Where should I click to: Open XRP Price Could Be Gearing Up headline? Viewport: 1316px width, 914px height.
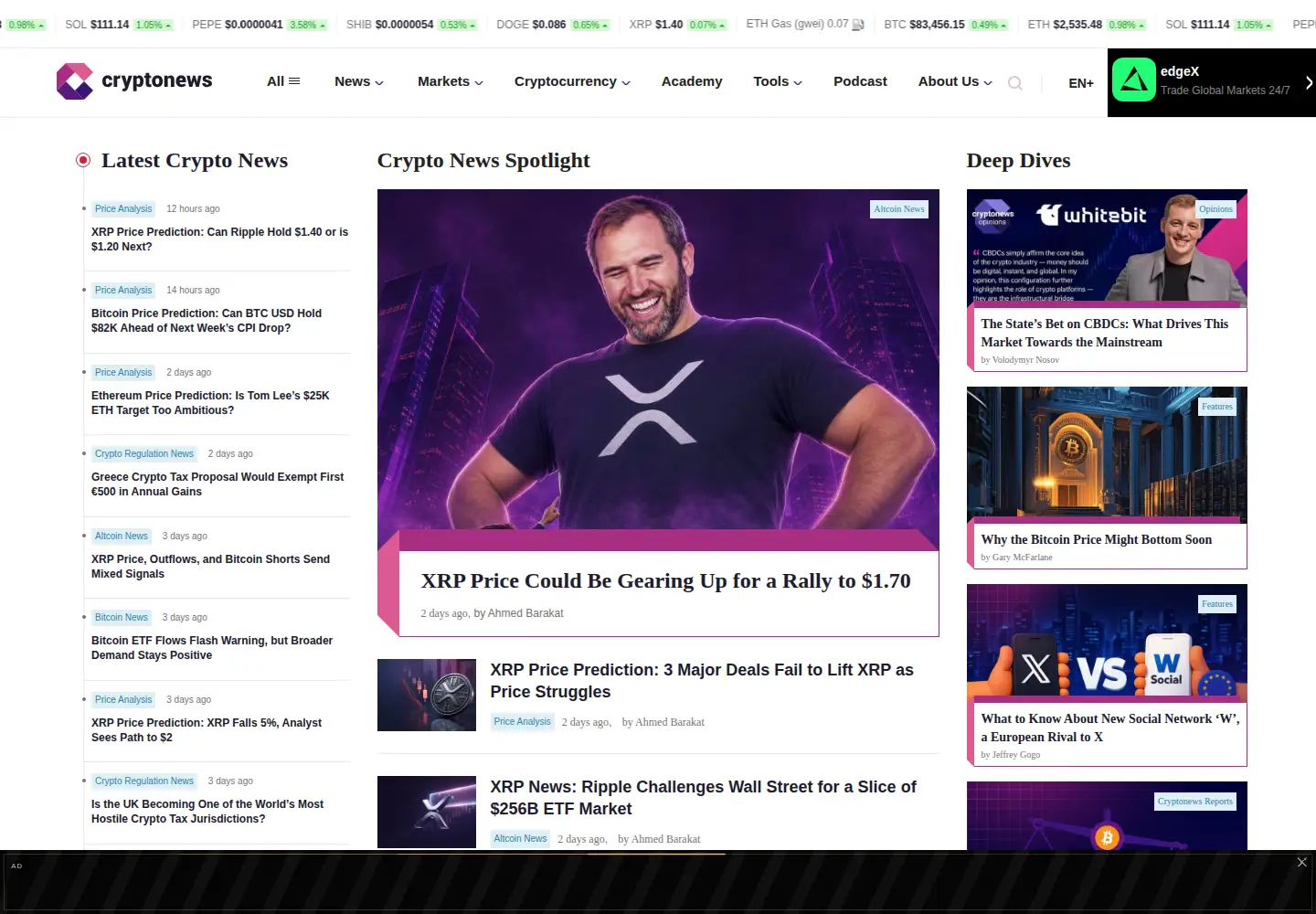[665, 580]
